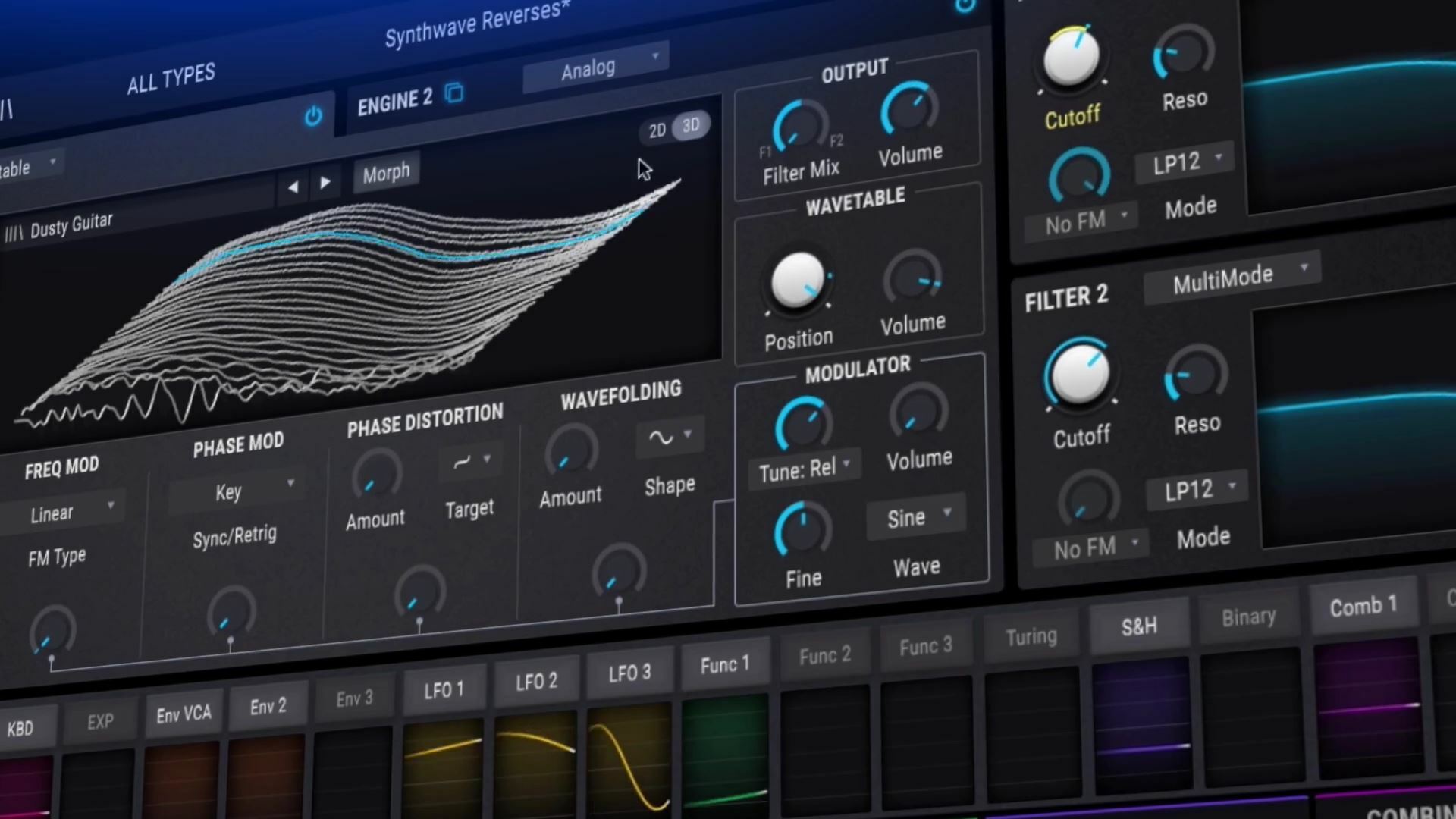Select the Env 2 tab

point(268,706)
